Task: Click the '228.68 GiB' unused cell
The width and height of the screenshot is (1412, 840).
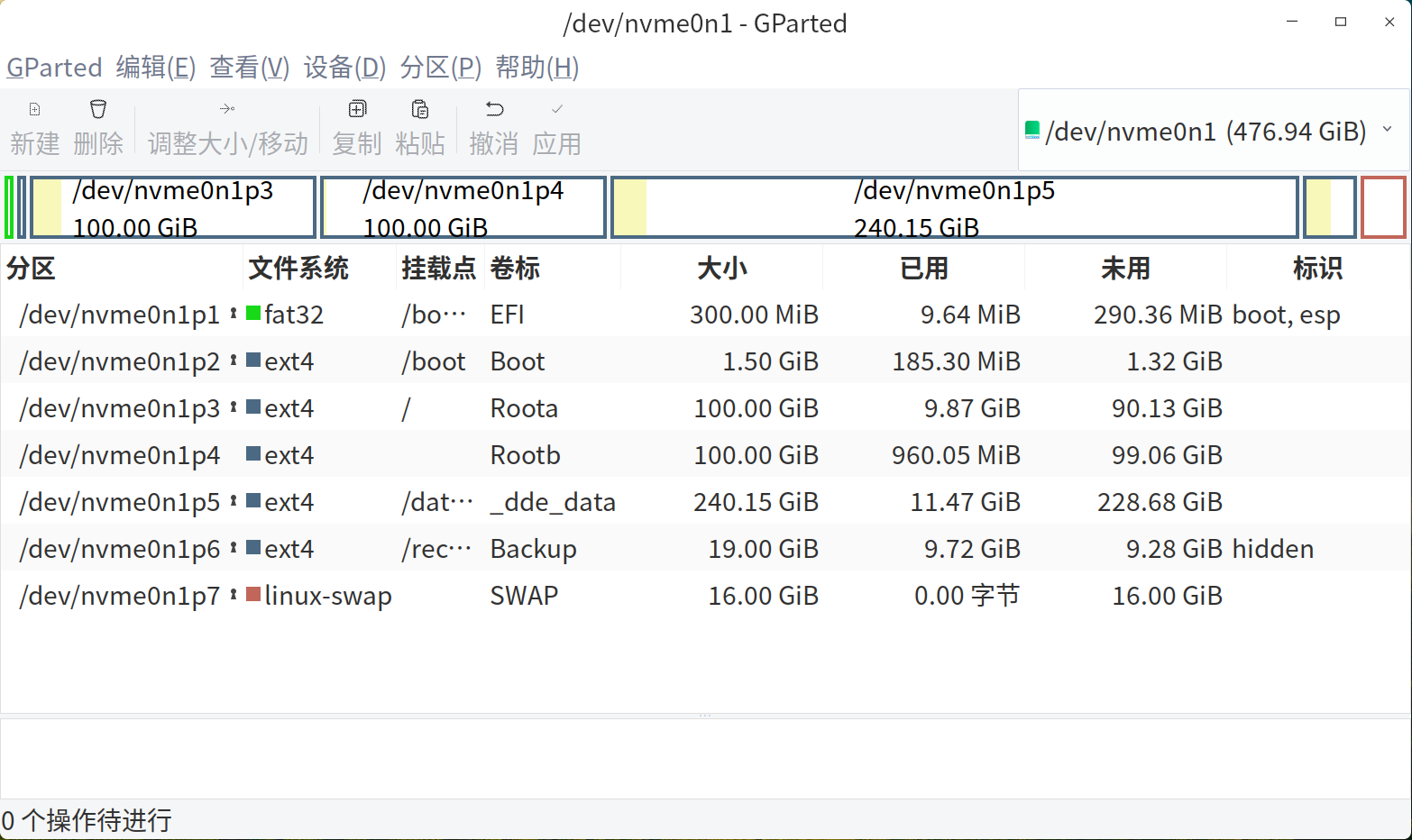Action: pyautogui.click(x=1160, y=502)
